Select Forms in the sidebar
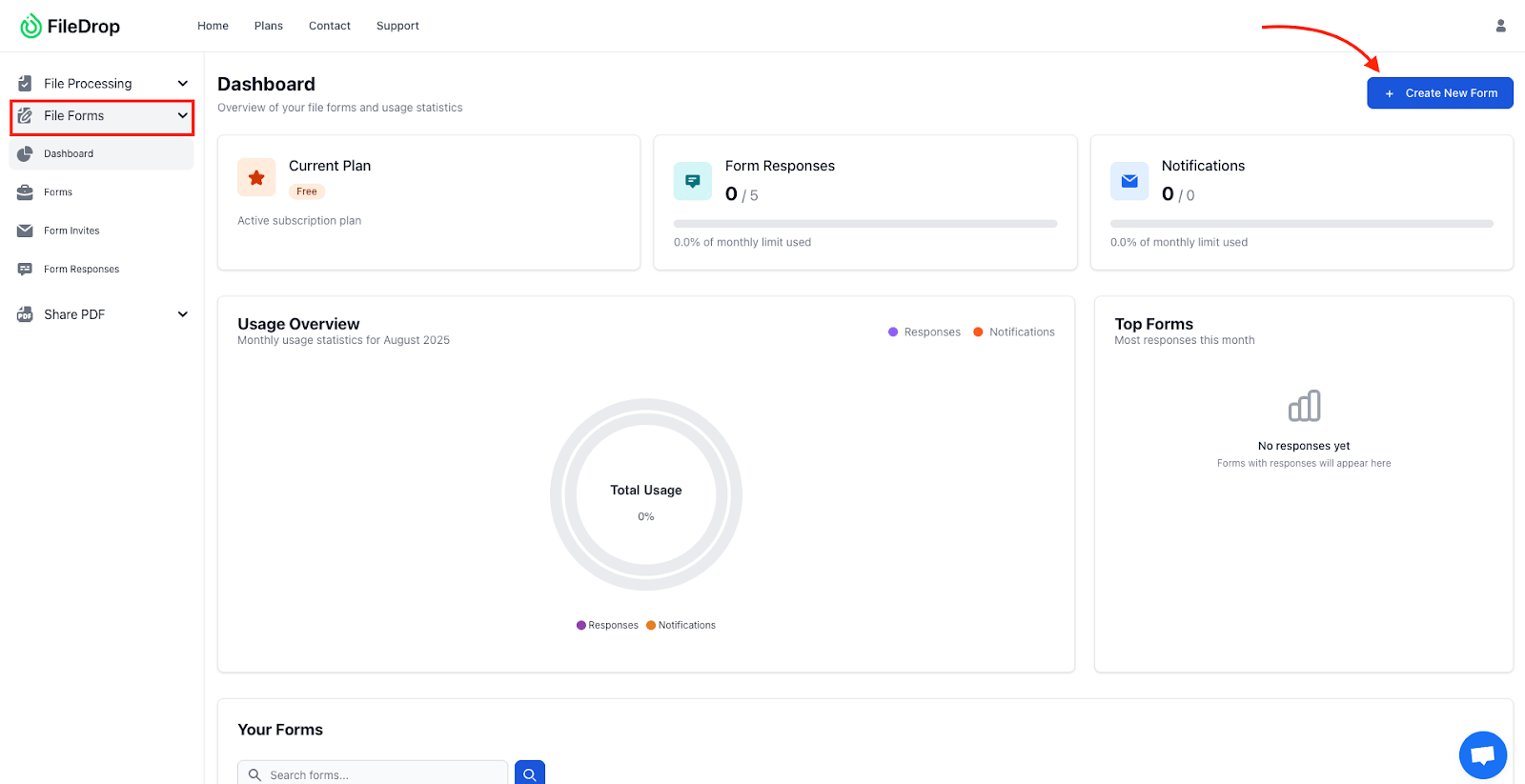Viewport: 1525px width, 784px height. tap(101, 192)
